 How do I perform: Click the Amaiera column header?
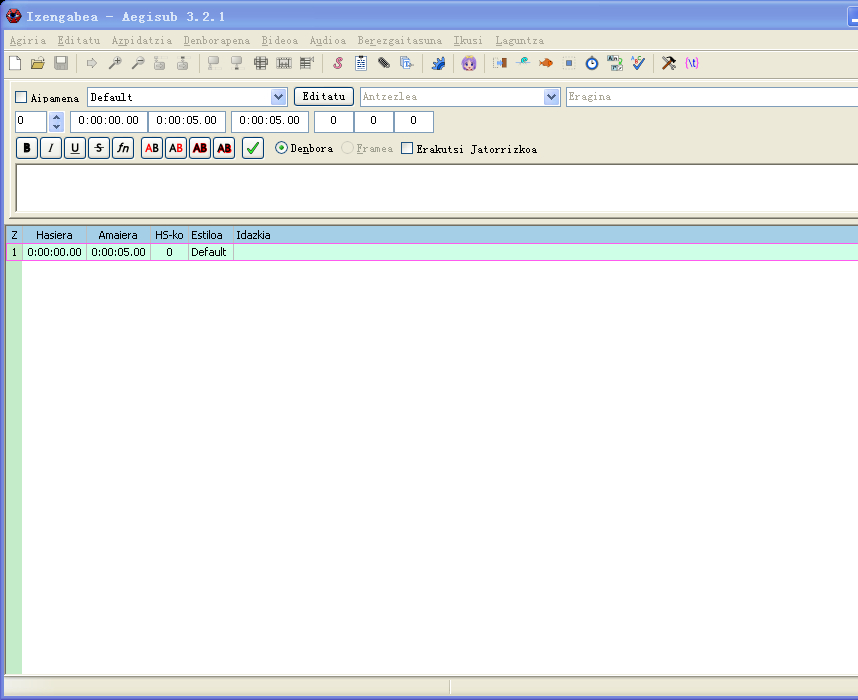(118, 235)
